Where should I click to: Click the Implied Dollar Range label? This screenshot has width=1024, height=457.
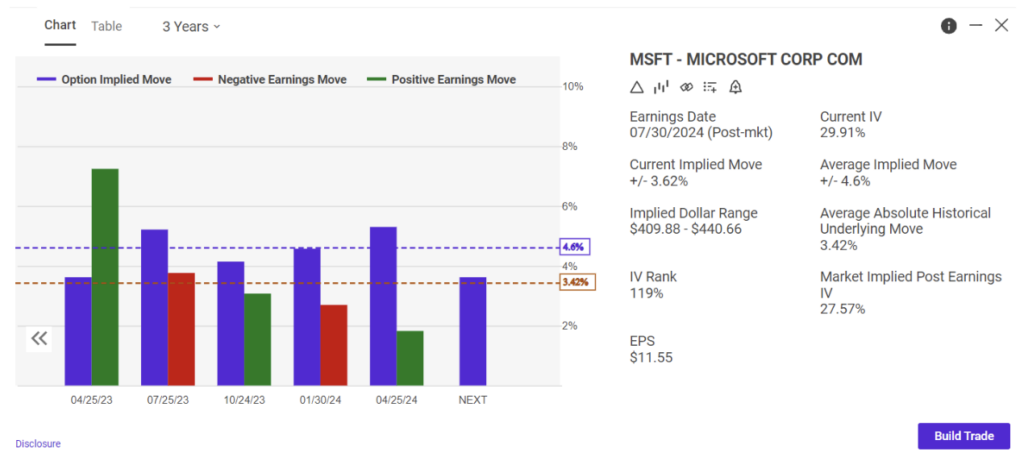694,213
